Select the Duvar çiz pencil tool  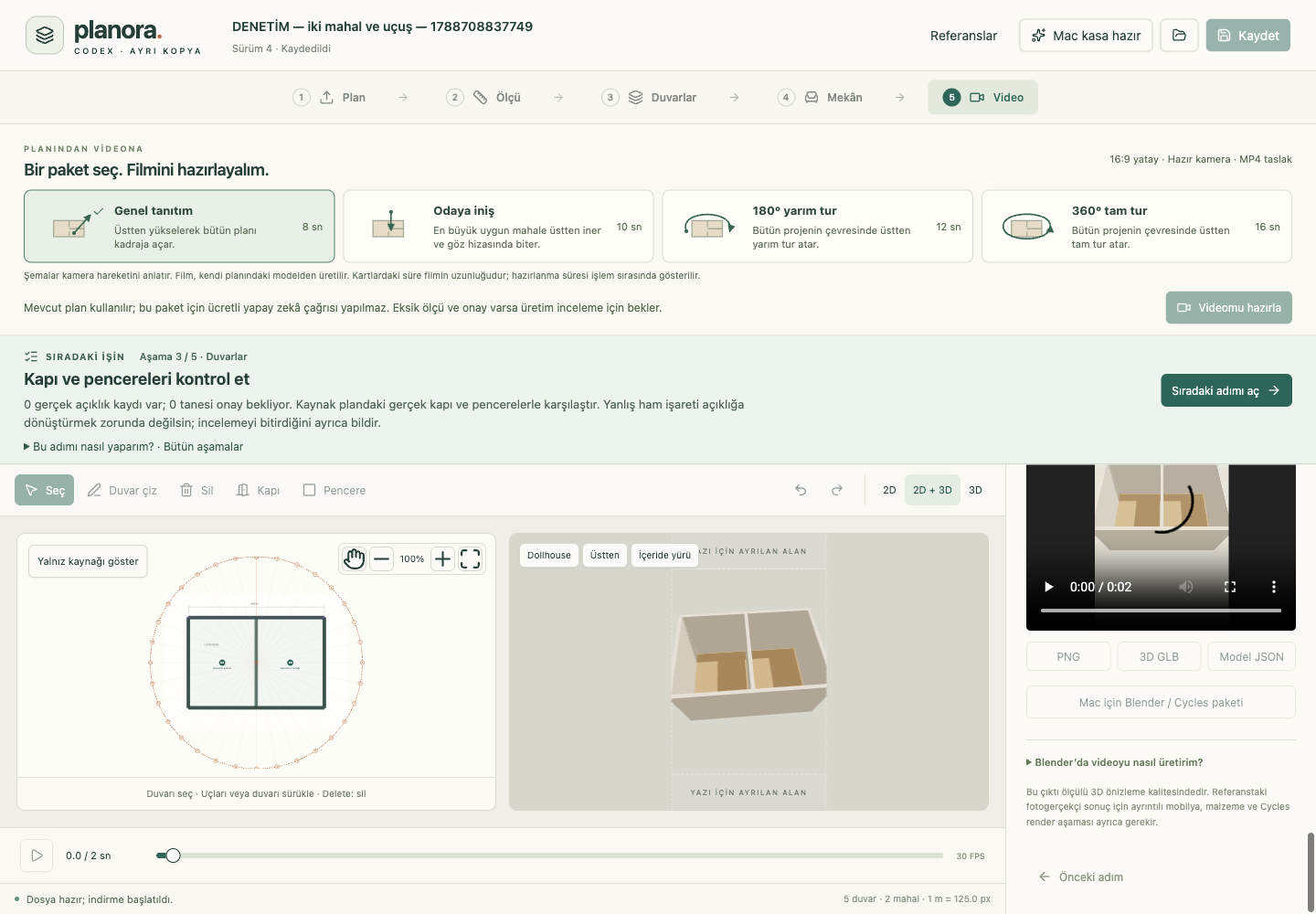122,490
